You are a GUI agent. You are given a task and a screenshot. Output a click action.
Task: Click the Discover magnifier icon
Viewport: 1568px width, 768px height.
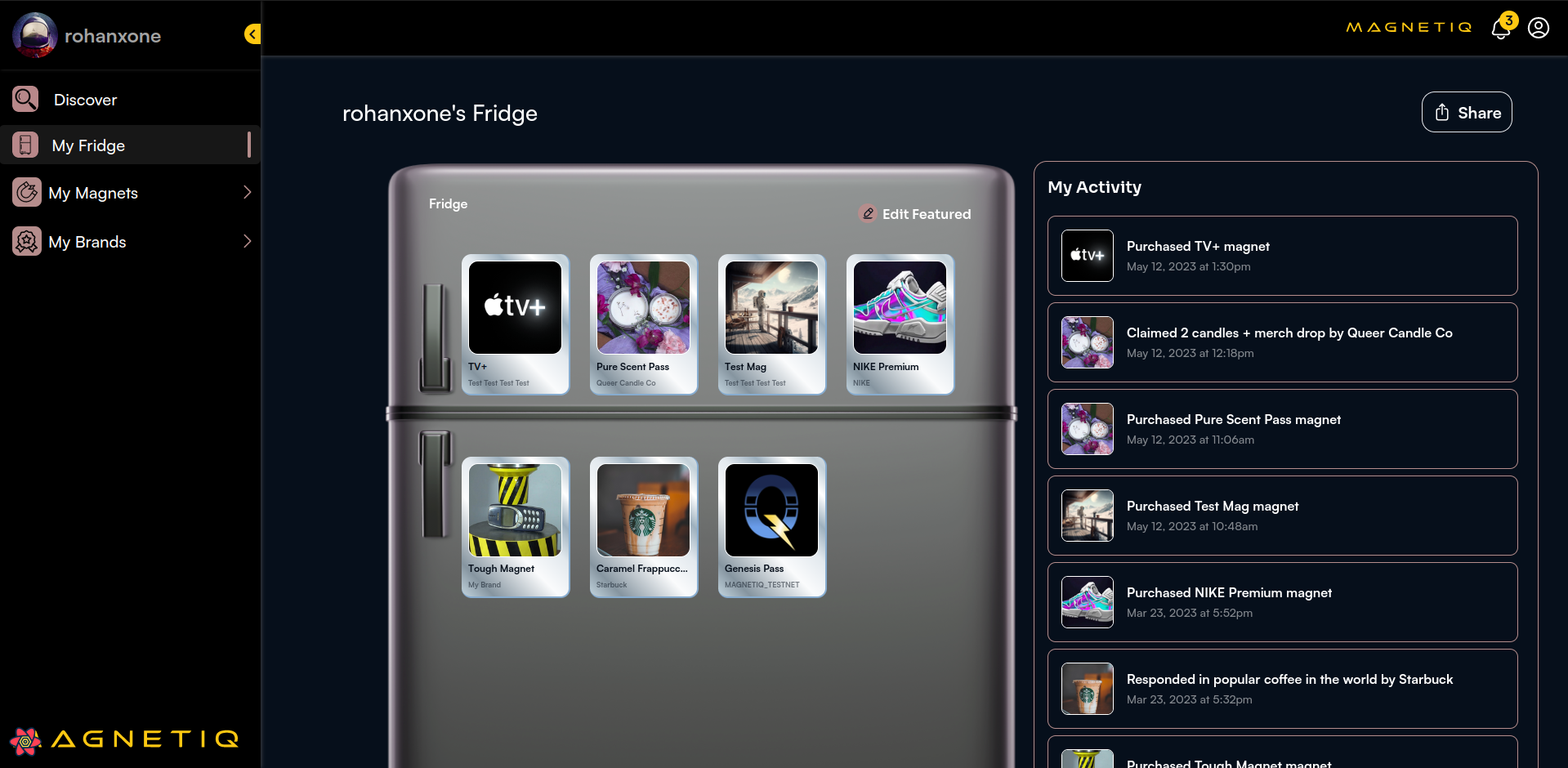click(25, 100)
